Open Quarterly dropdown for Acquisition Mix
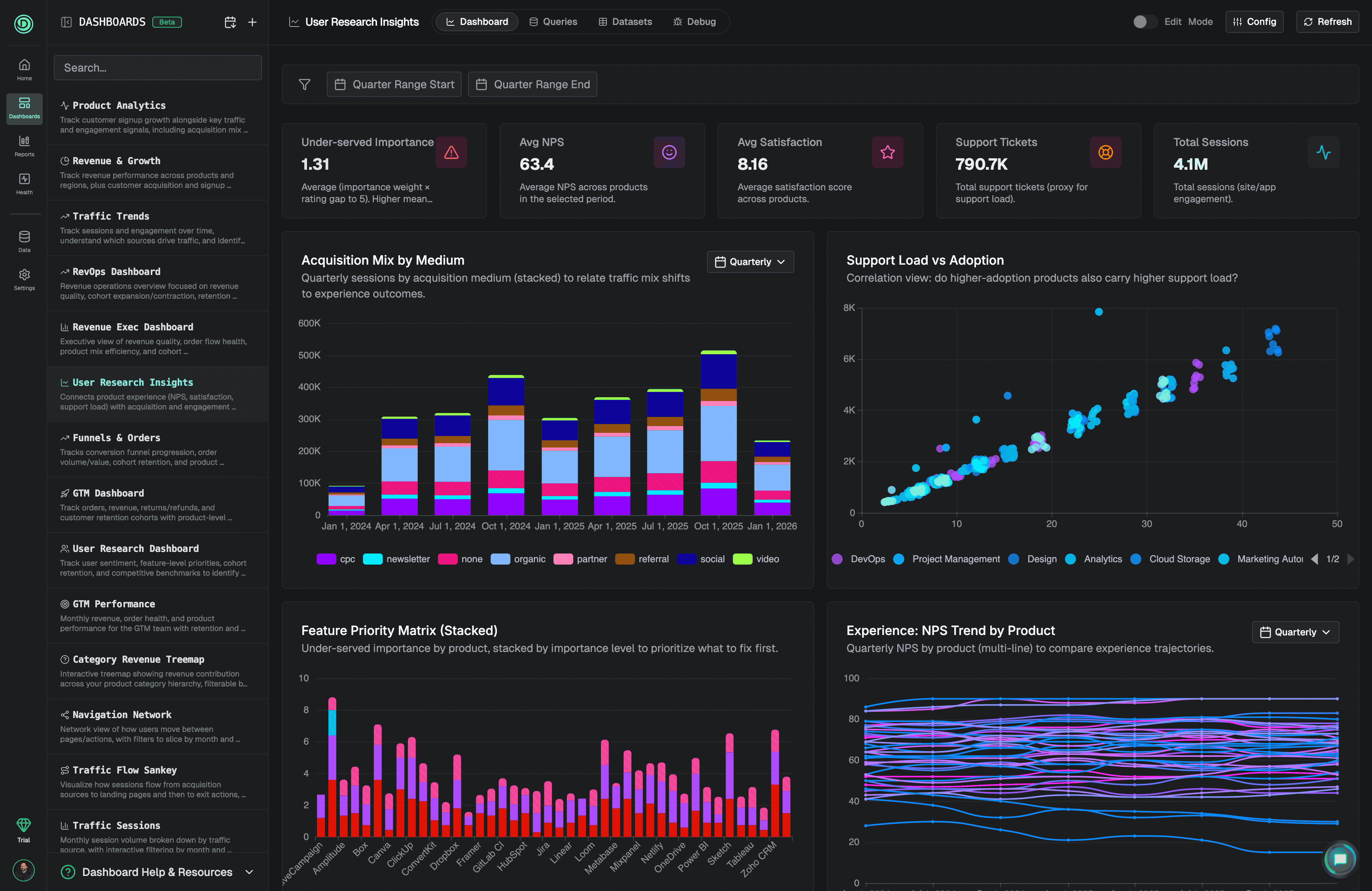 pos(750,262)
